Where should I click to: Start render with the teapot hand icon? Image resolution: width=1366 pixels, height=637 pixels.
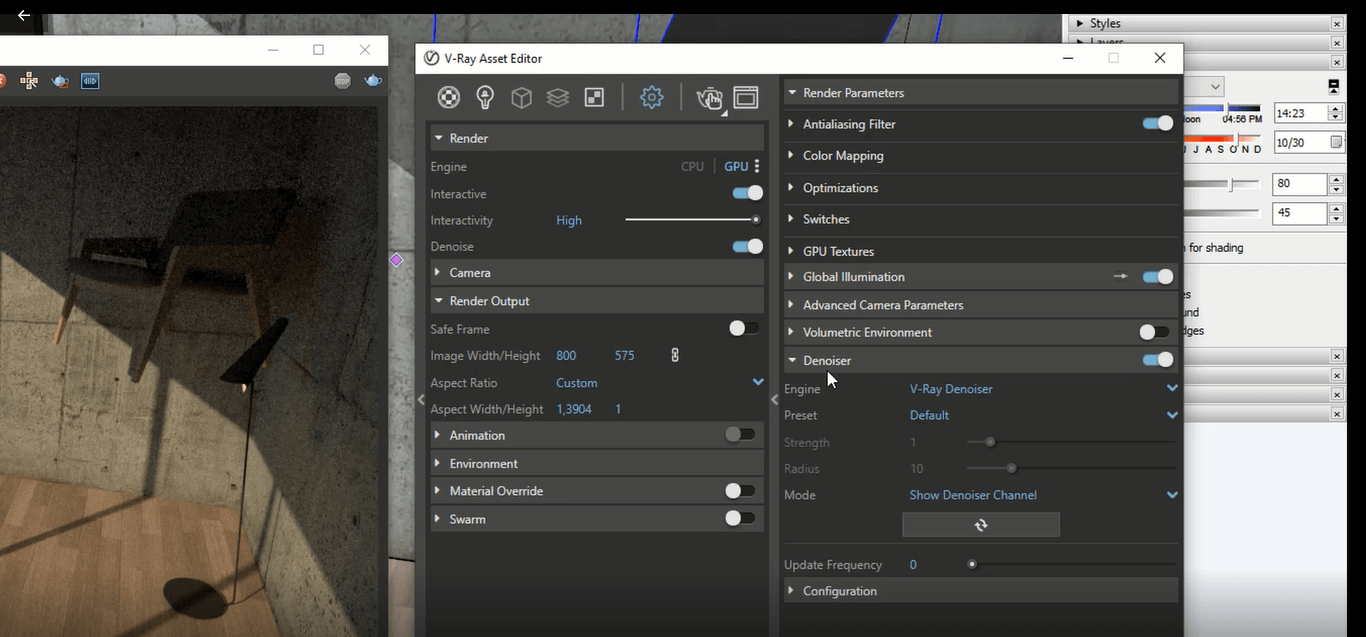coord(709,97)
